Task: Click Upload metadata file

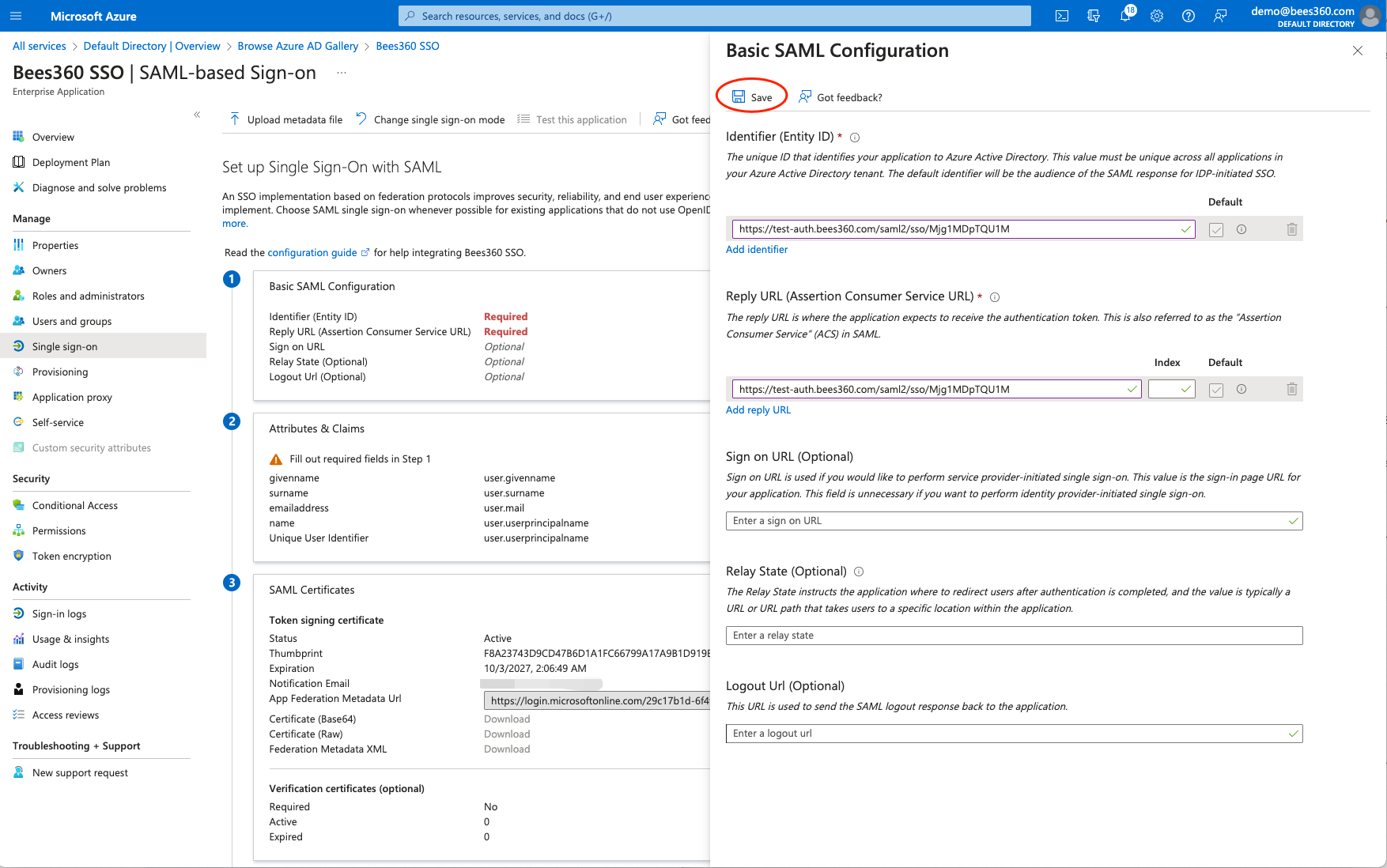Action: [x=286, y=119]
